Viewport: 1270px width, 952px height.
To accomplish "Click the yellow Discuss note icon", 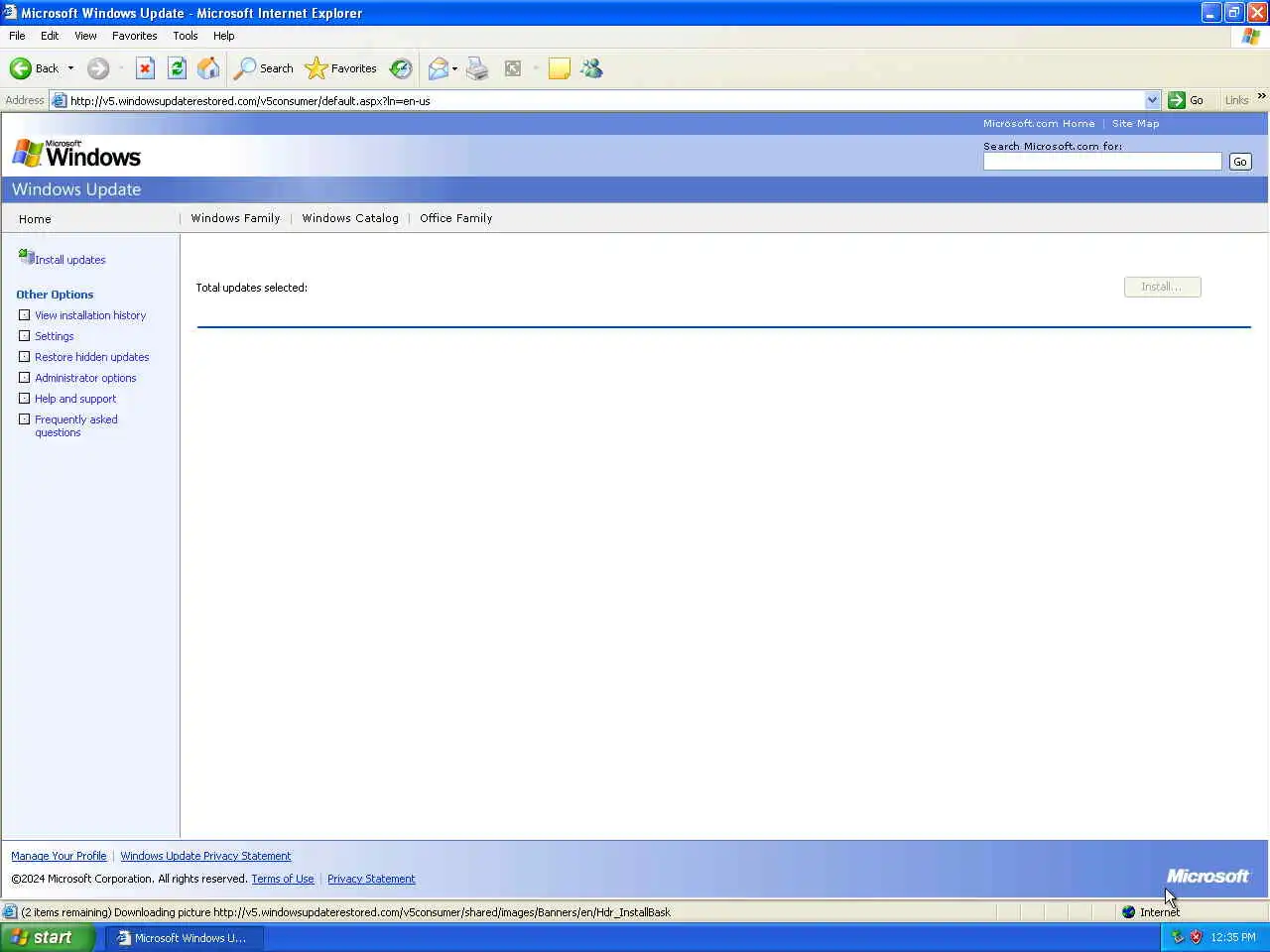I will pos(560,68).
